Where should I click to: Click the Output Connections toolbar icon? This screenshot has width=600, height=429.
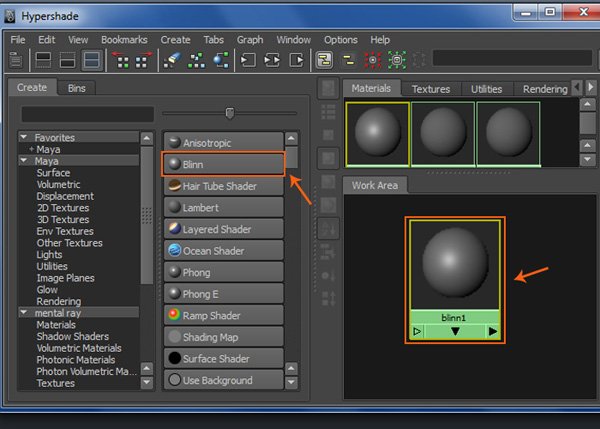tap(296, 60)
